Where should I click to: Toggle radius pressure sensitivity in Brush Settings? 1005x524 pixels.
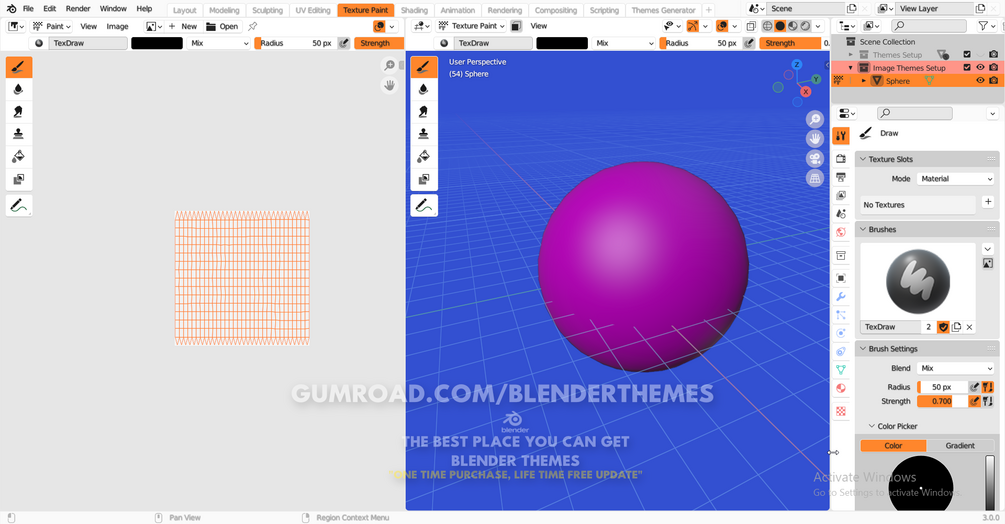974,387
